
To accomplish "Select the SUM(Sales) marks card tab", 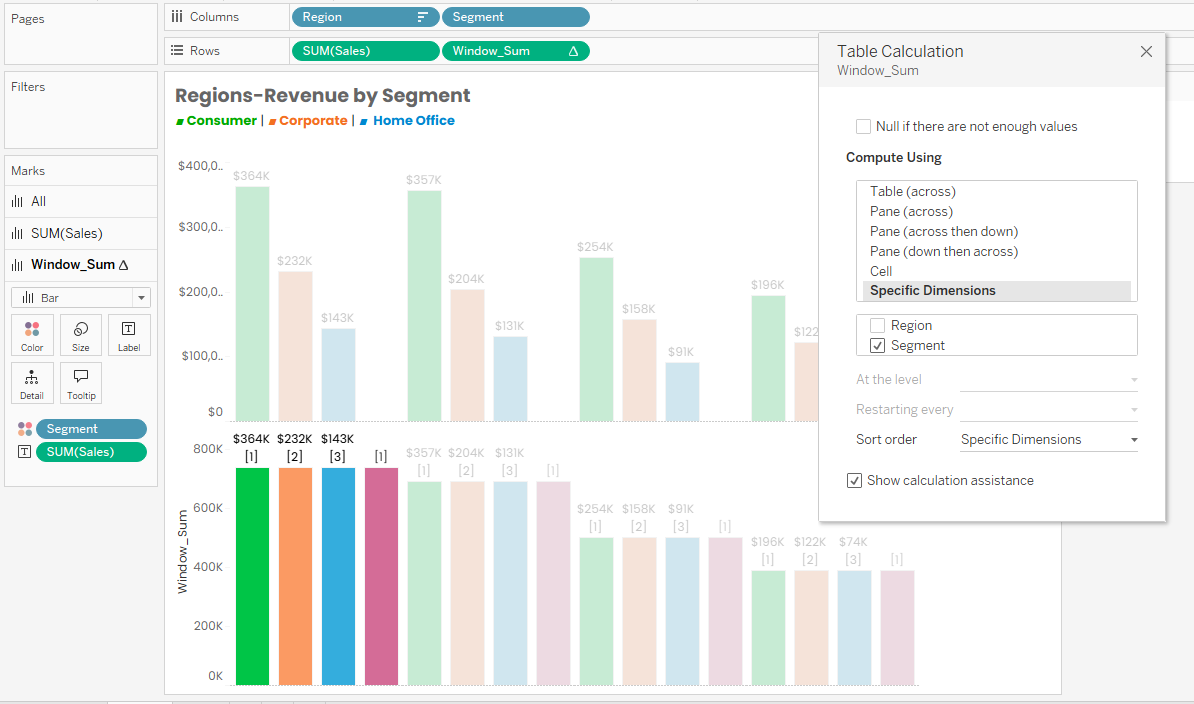I will pos(66,234).
